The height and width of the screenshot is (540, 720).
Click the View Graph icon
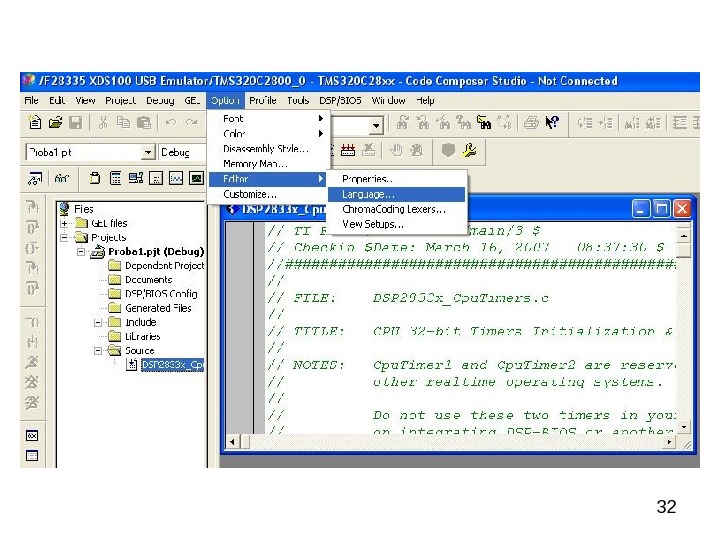(x=176, y=178)
